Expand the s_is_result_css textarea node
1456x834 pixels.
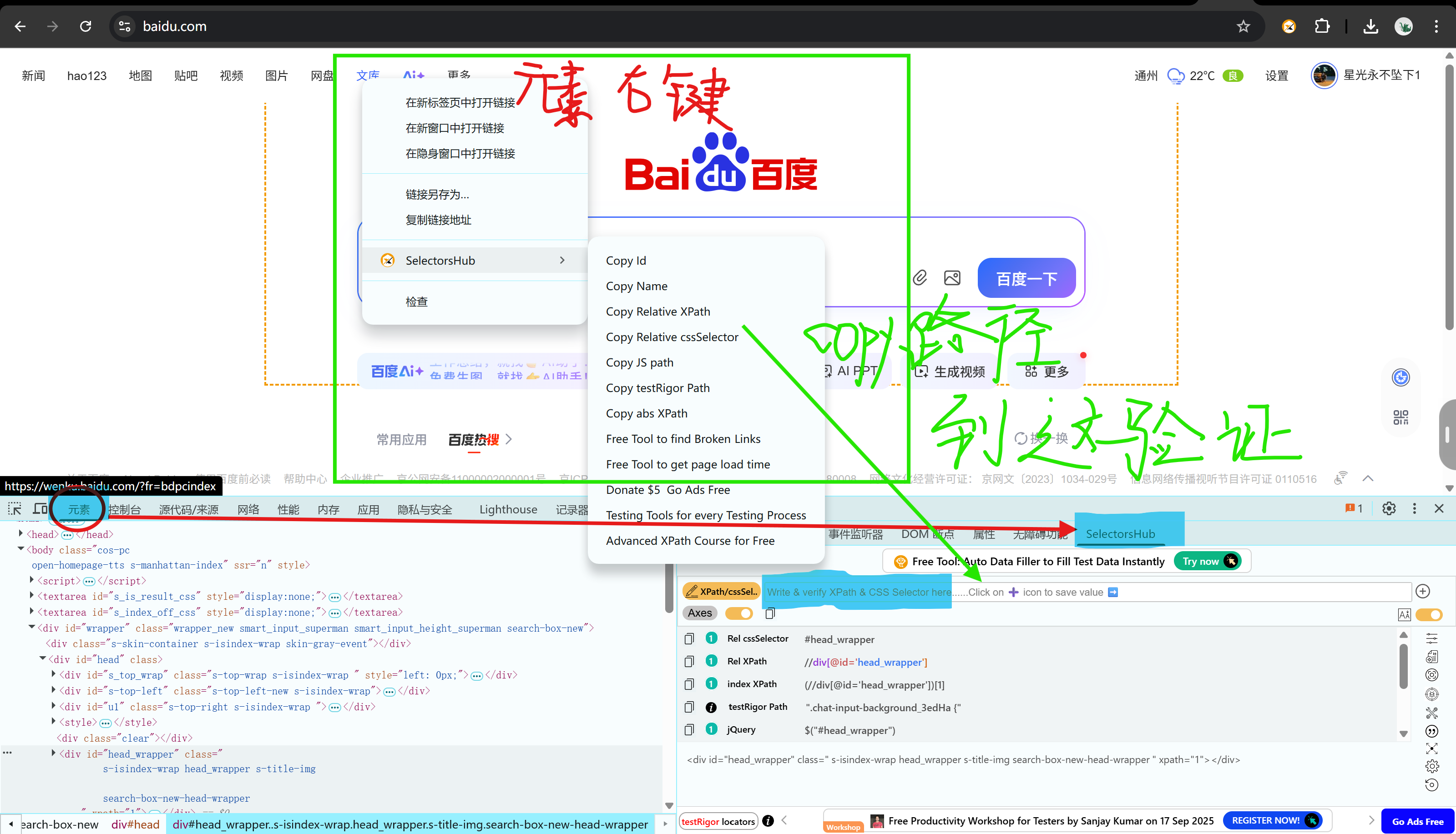tap(31, 596)
